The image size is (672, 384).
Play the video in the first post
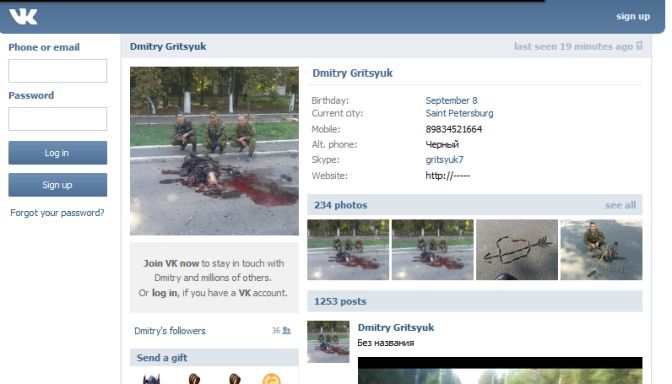click(x=500, y=371)
